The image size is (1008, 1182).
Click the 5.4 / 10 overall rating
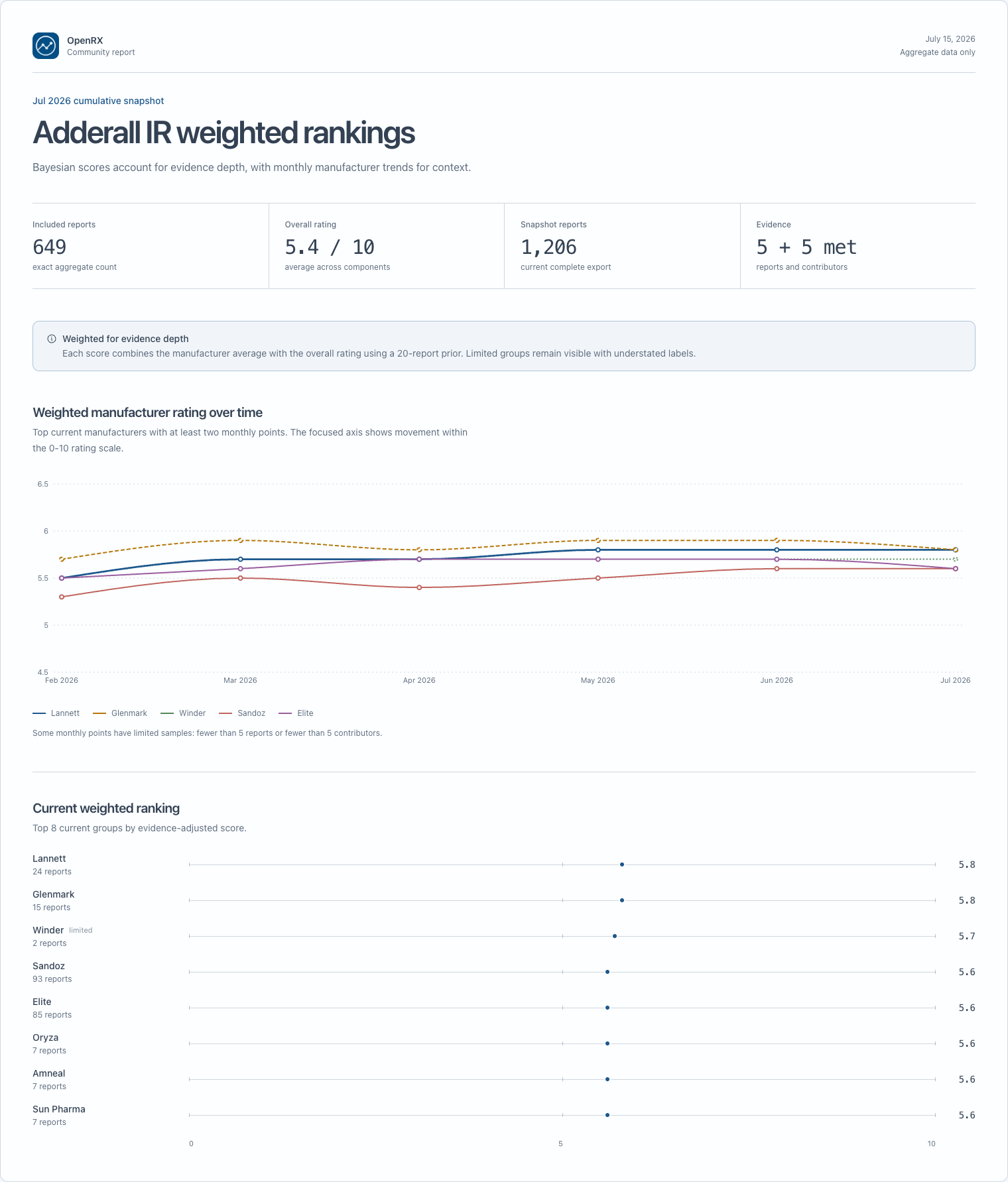[330, 247]
